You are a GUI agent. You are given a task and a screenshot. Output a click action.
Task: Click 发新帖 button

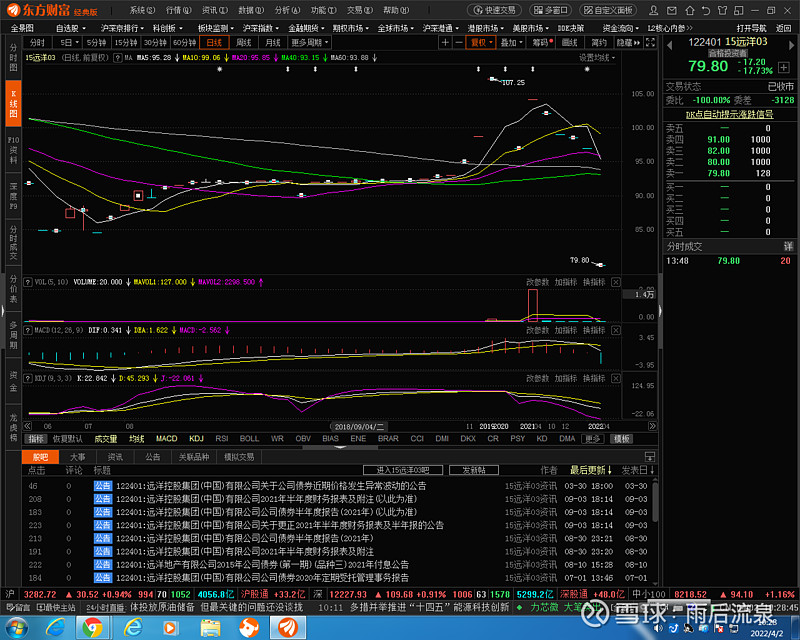(473, 470)
